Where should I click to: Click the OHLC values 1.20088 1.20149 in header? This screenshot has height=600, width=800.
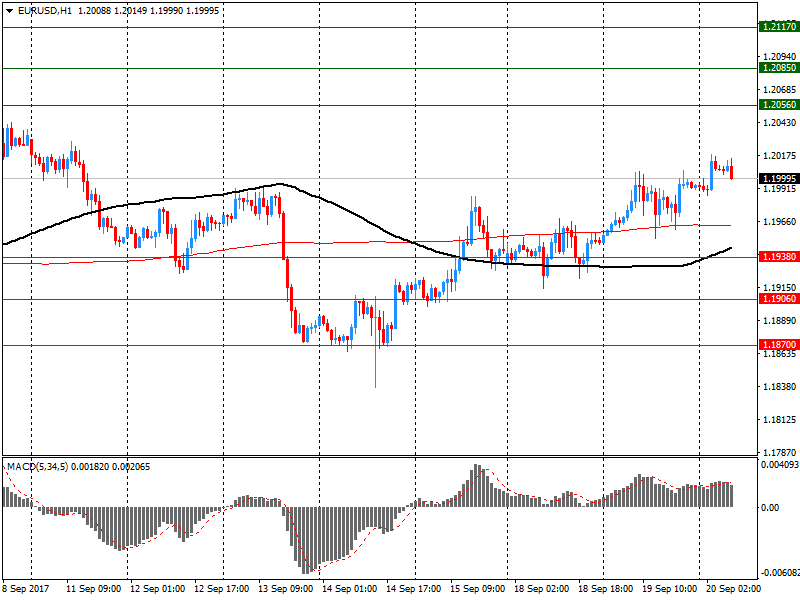(112, 11)
